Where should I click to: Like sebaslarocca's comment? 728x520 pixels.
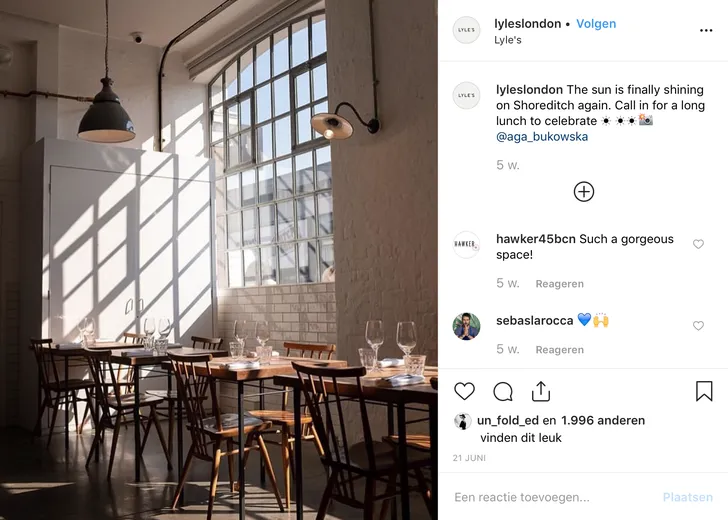(698, 326)
